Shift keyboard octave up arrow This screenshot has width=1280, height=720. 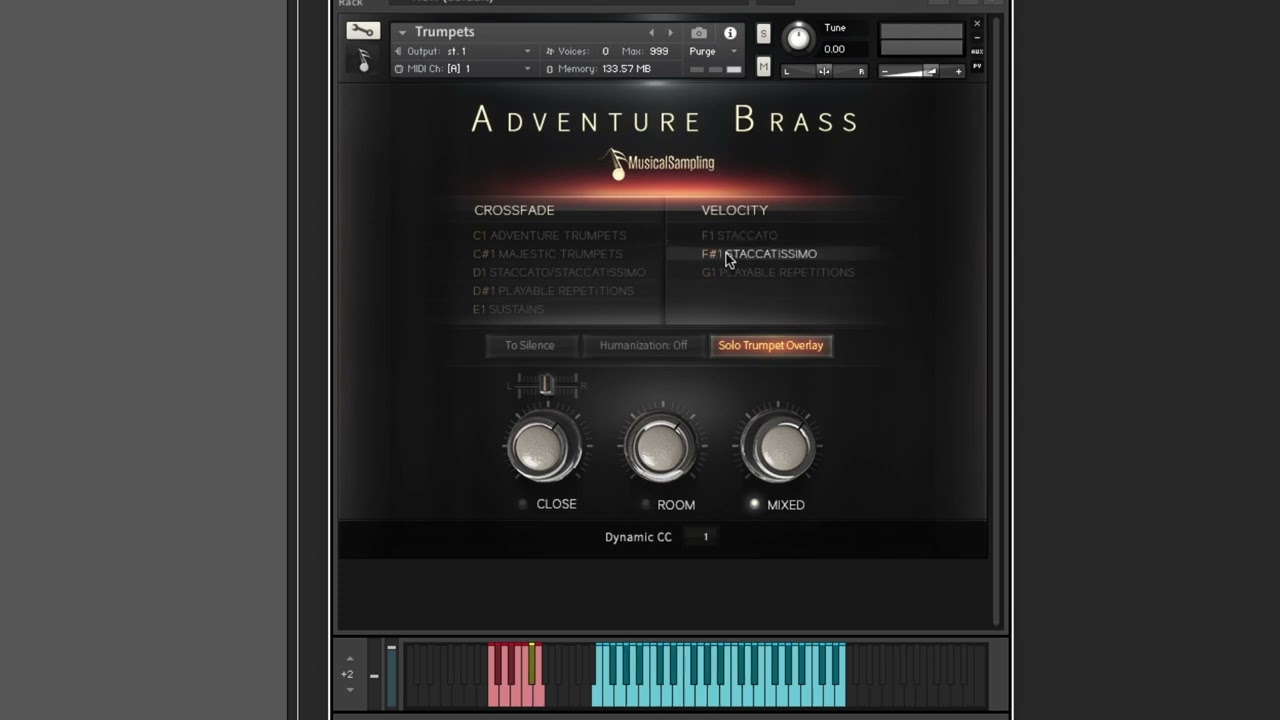(349, 658)
